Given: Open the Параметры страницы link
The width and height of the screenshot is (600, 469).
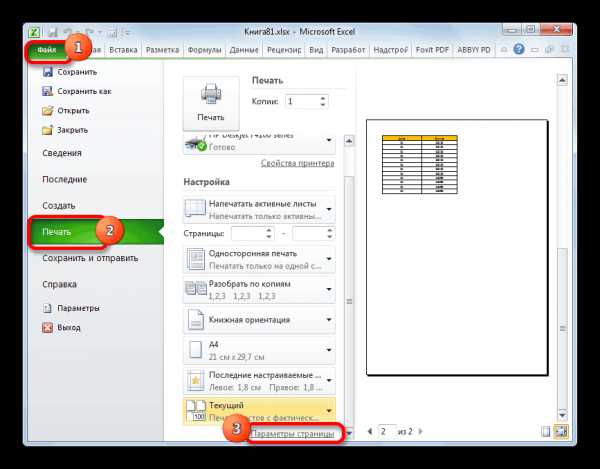Looking at the screenshot, I should pos(292,434).
